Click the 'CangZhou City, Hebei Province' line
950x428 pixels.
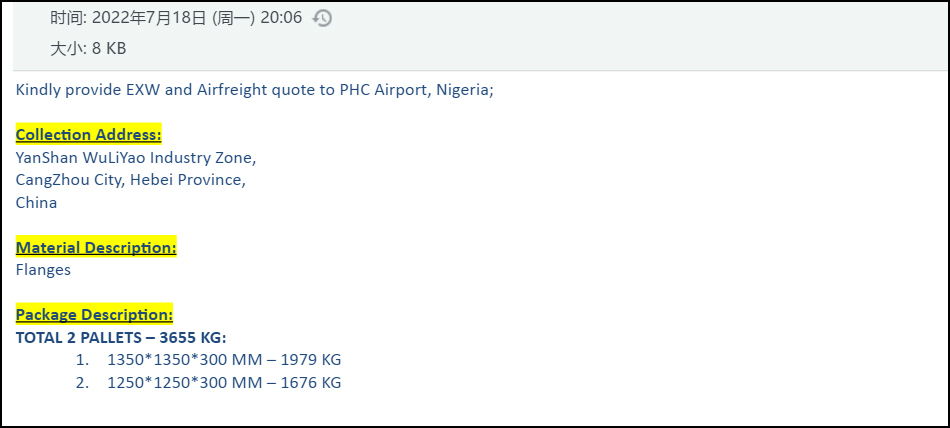[130, 180]
